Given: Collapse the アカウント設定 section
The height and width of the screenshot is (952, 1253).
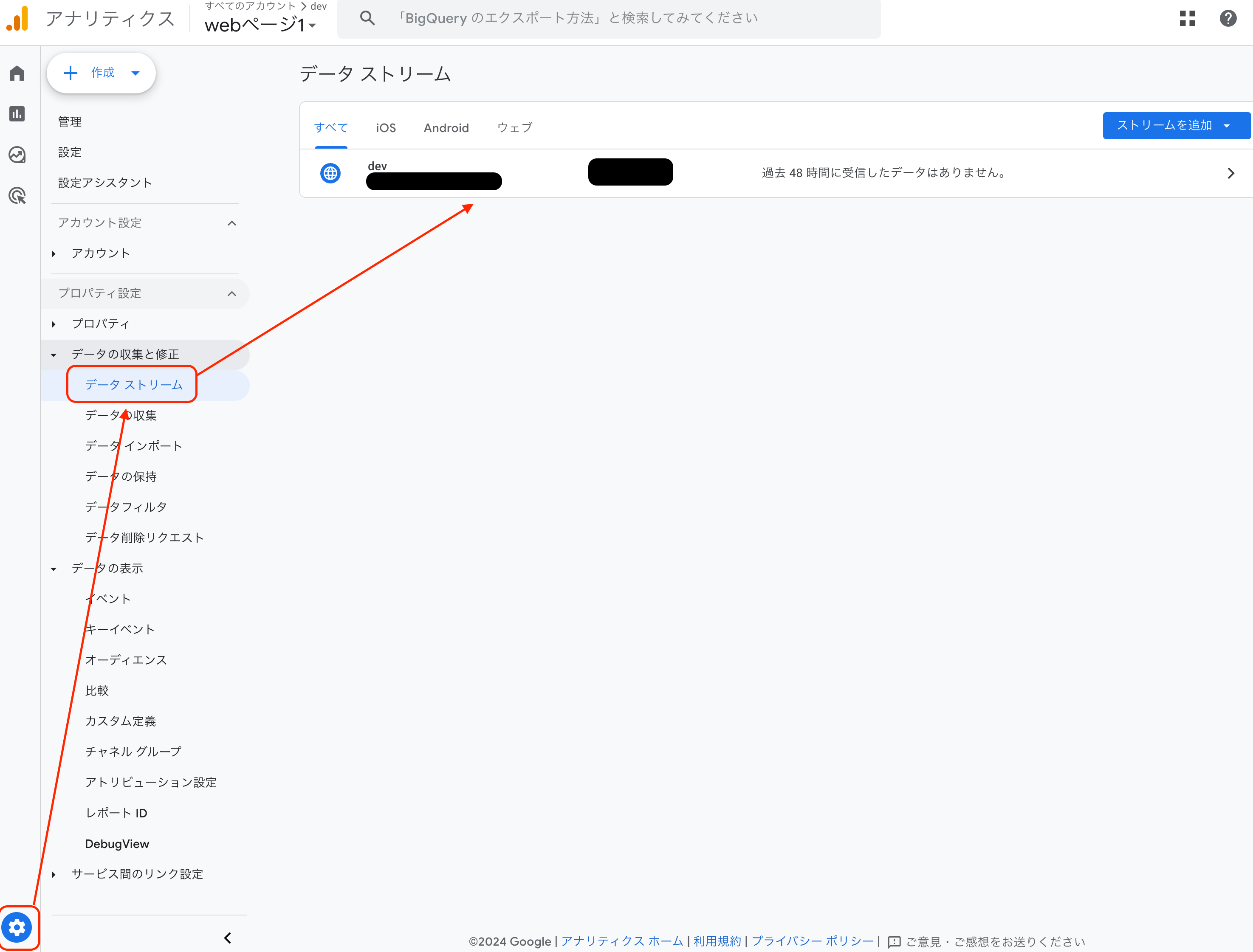Looking at the screenshot, I should [x=232, y=223].
